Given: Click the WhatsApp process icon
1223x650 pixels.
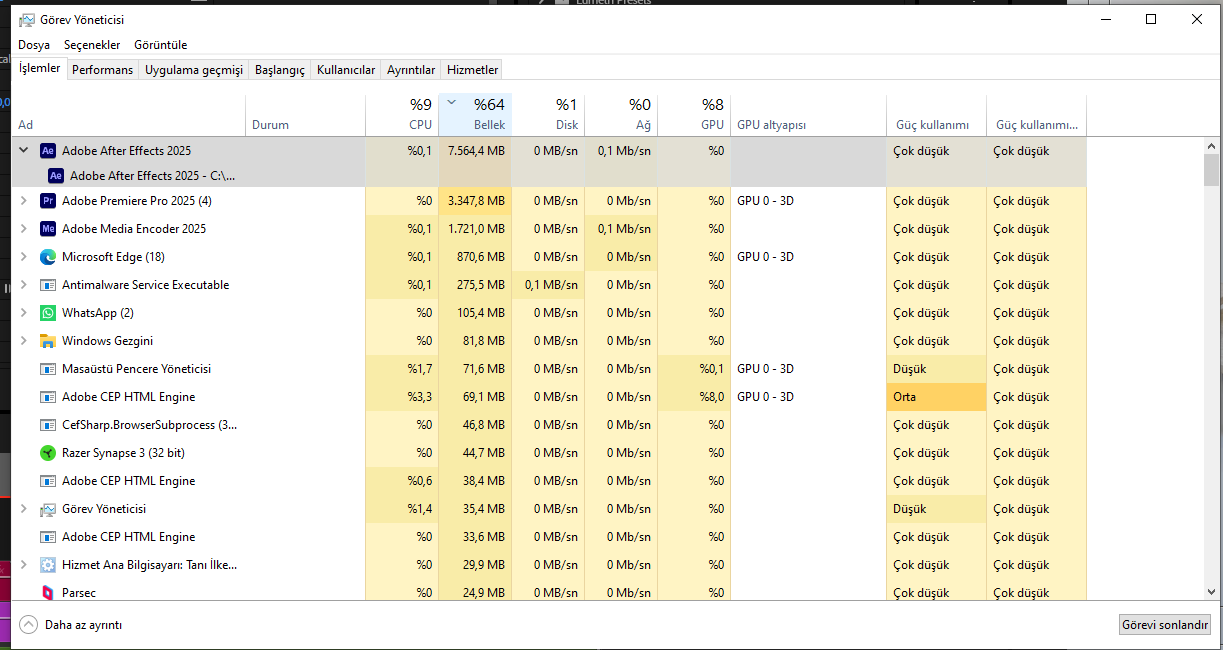Looking at the screenshot, I should pyautogui.click(x=47, y=313).
